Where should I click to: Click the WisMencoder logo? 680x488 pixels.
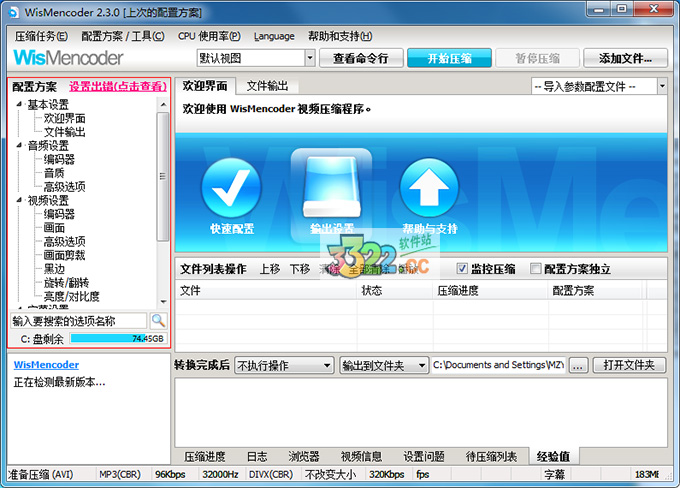click(68, 58)
